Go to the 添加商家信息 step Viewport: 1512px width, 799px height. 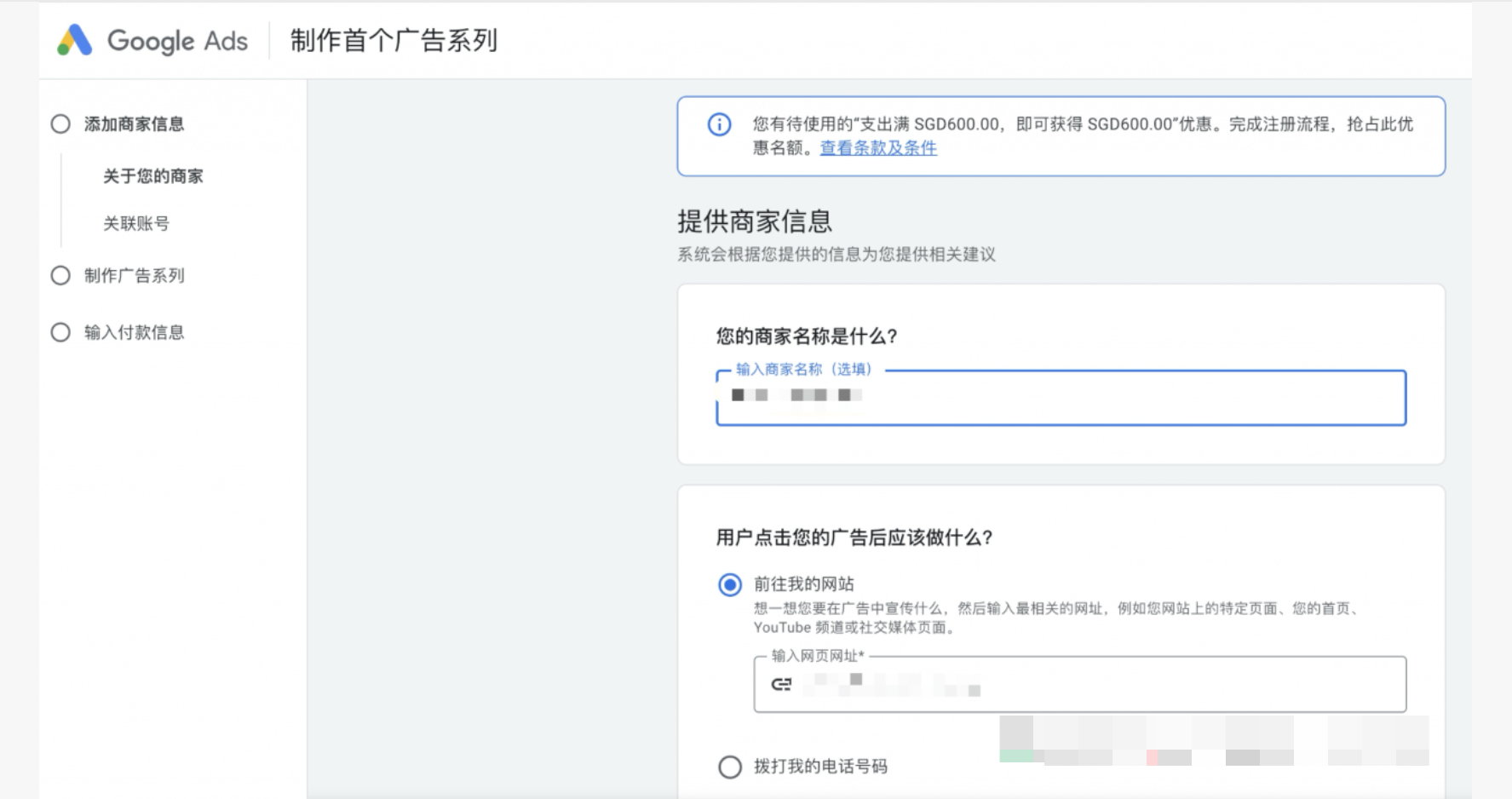point(134,124)
